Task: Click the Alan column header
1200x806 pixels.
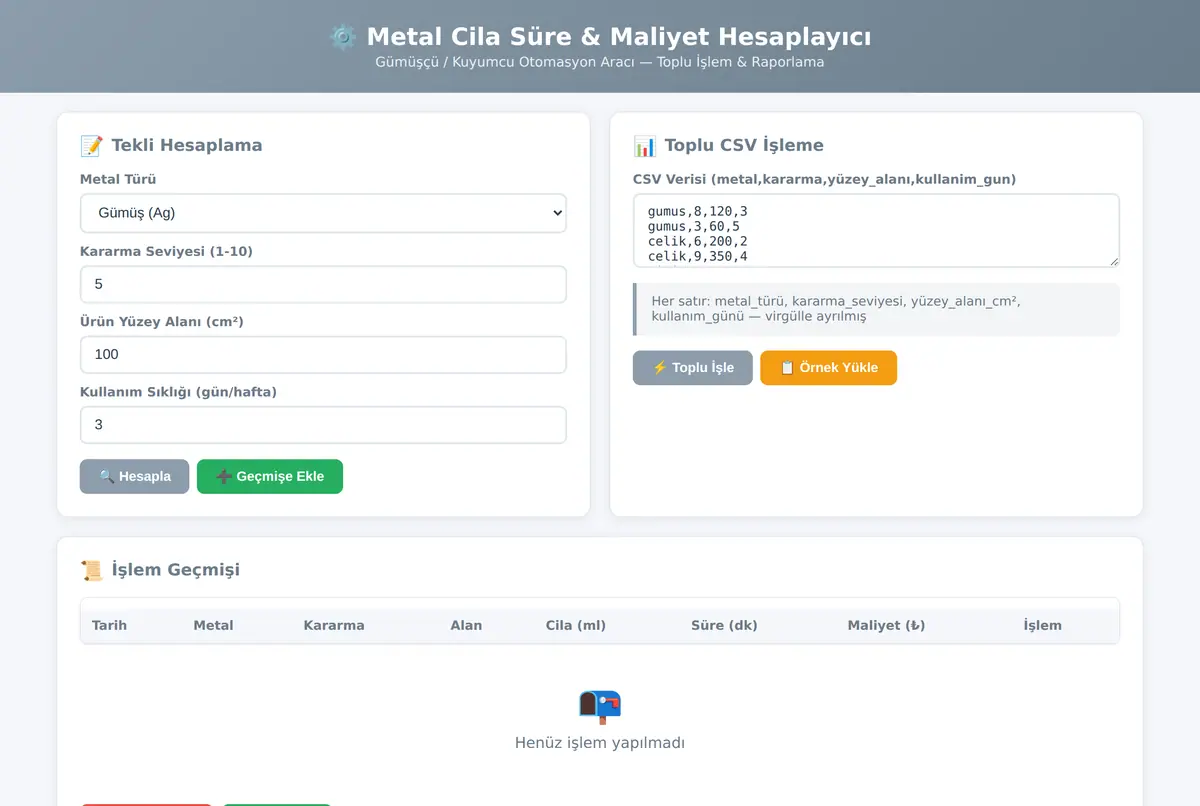Action: pos(466,626)
